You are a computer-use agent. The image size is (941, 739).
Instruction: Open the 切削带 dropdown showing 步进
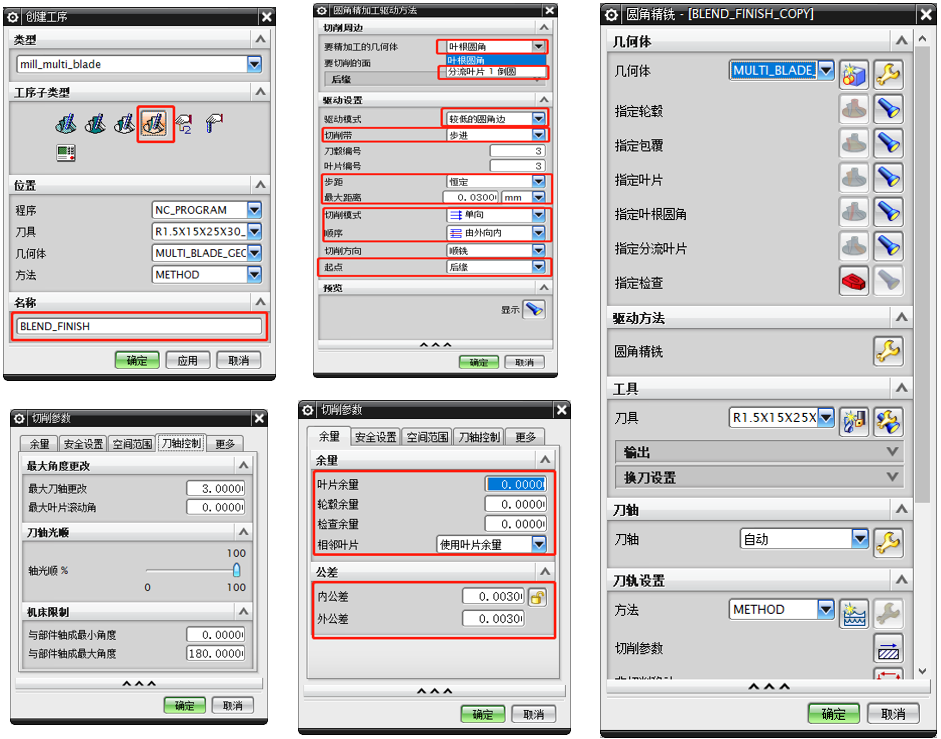point(538,135)
